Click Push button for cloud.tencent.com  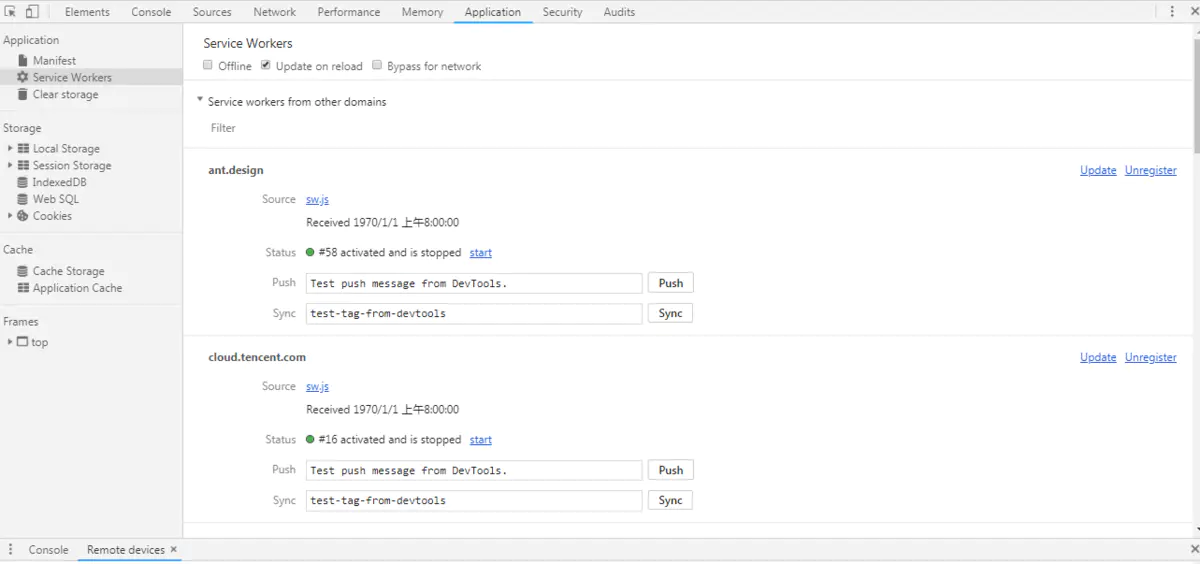pyautogui.click(x=671, y=470)
